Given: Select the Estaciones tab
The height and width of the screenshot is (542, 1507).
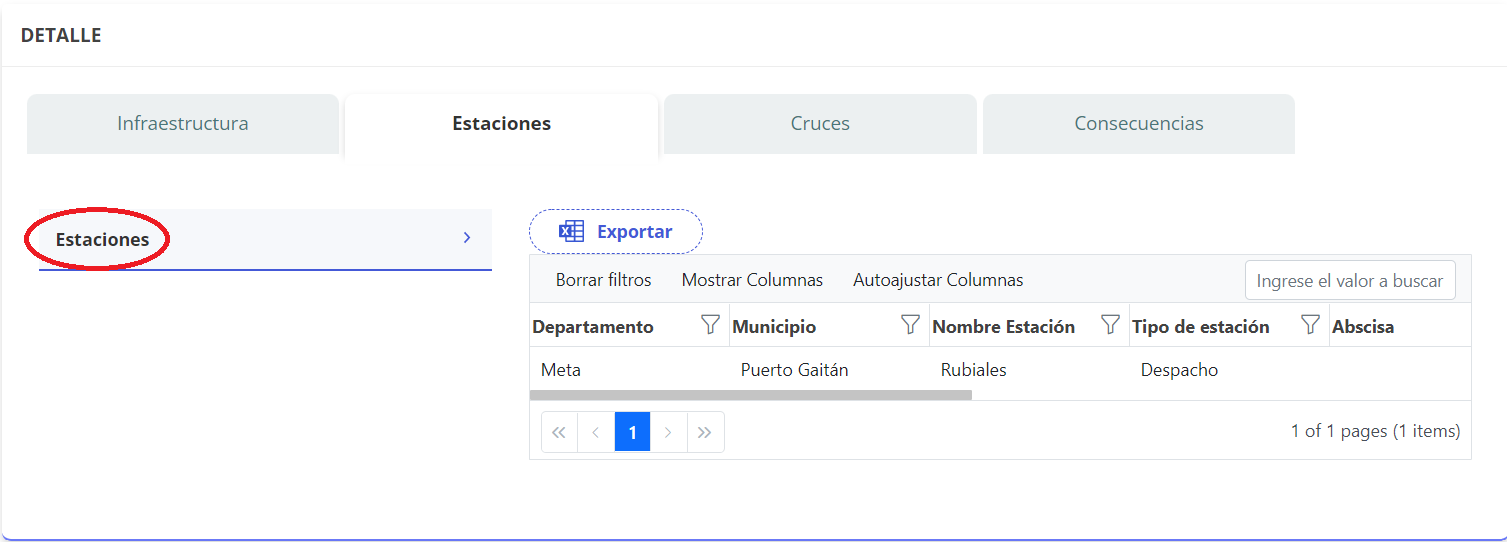Looking at the screenshot, I should click(x=501, y=124).
